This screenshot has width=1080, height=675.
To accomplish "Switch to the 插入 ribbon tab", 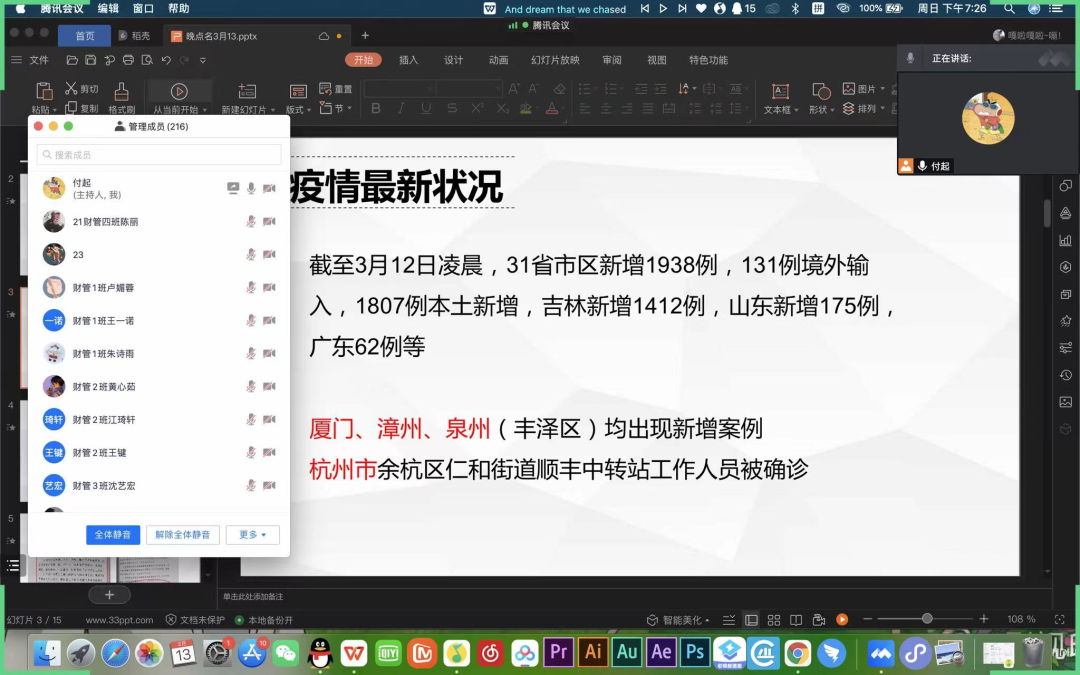I will [408, 60].
